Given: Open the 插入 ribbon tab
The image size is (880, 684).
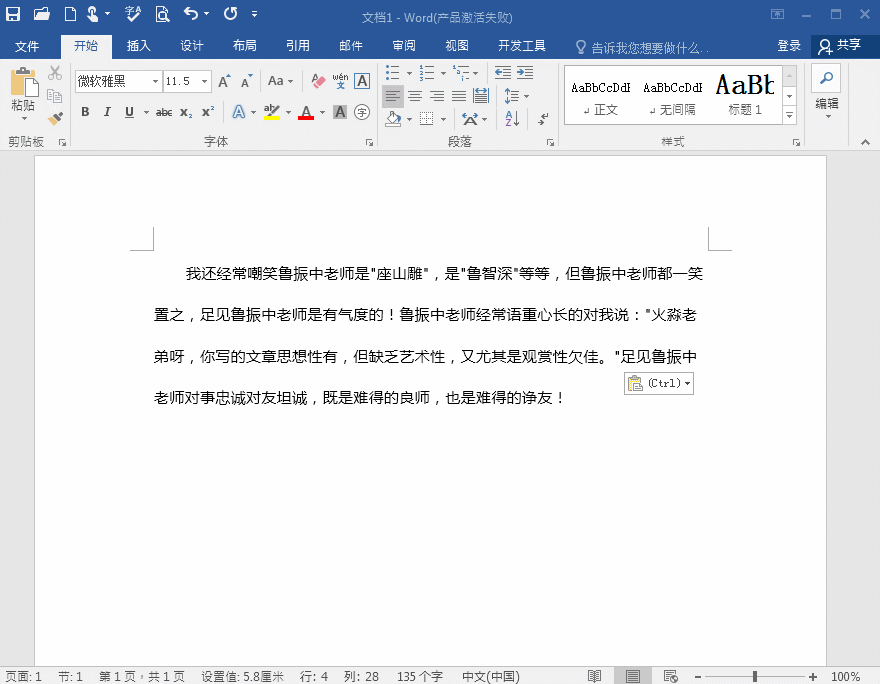Looking at the screenshot, I should pos(138,46).
